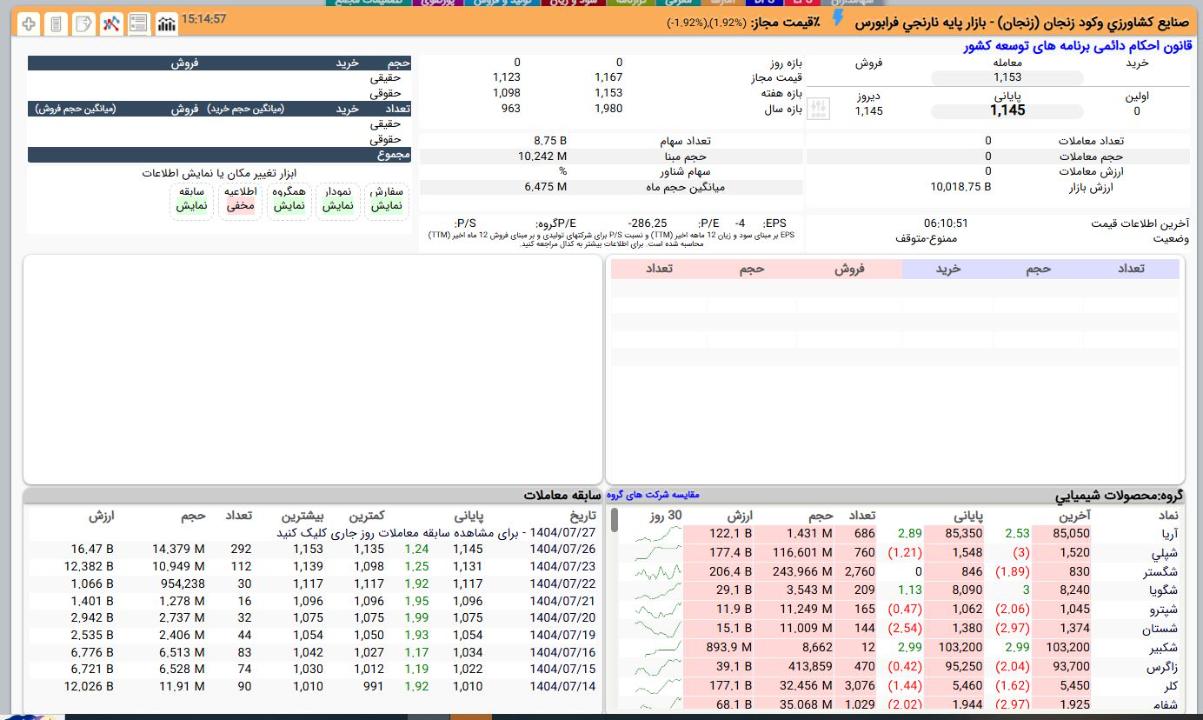Screen dimensions: 1203x720
Task: Click the note with pencil icon
Action: coord(84,22)
